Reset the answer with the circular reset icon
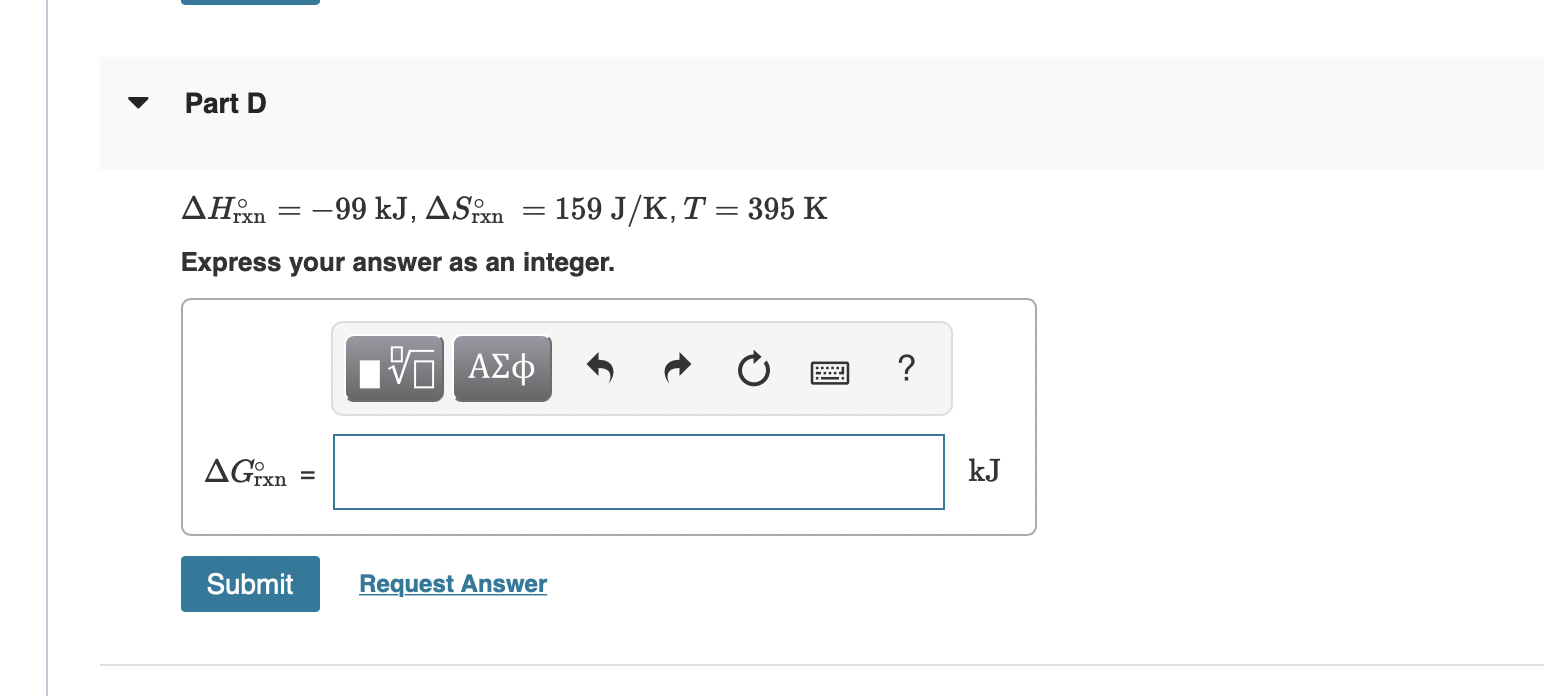The width and height of the screenshot is (1544, 696). 753,368
